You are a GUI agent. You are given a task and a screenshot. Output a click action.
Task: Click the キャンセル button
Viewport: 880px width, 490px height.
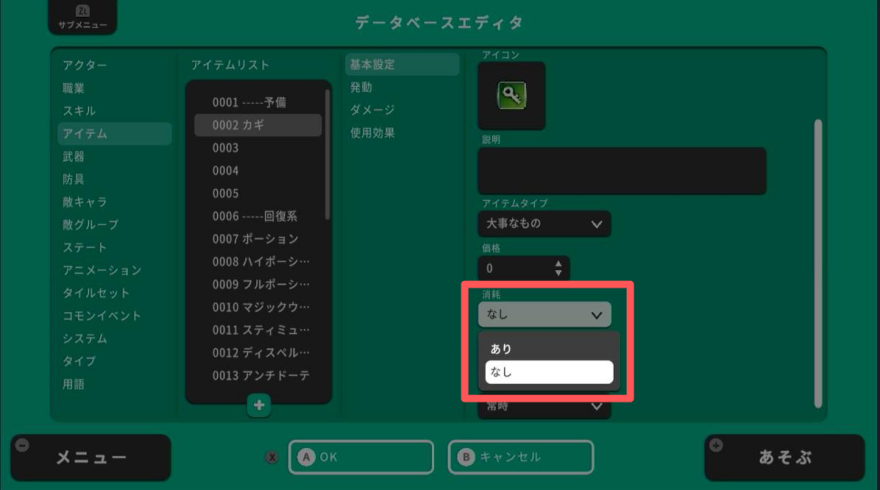[521, 457]
